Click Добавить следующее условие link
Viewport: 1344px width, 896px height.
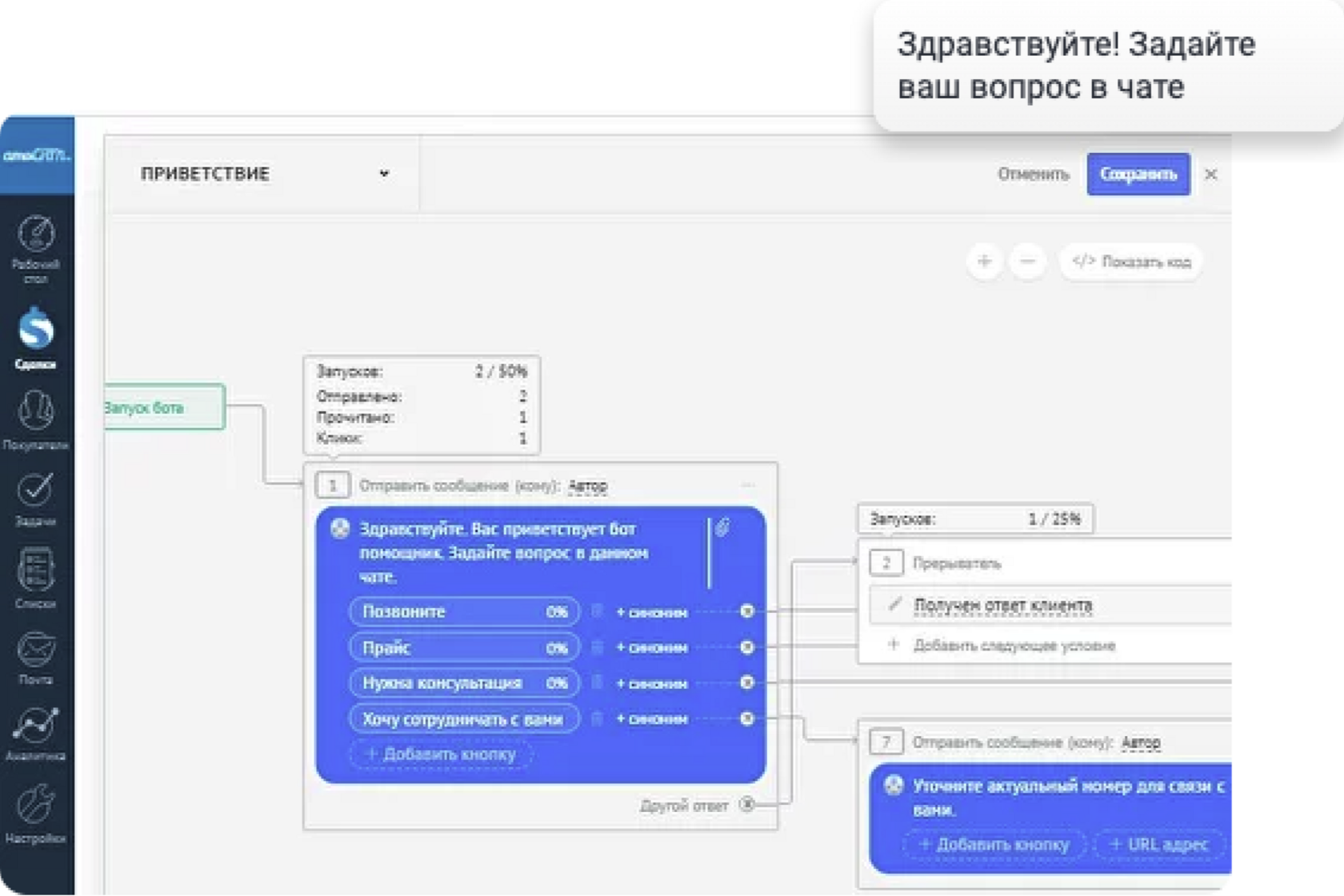click(x=1014, y=646)
